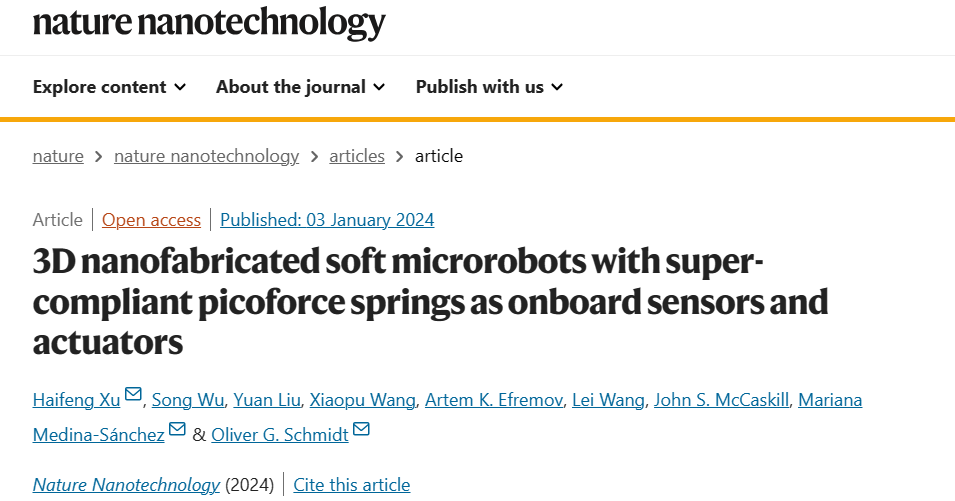Click envelope icon beside Mariana Medina-Sánchez
Image resolution: width=955 pixels, height=501 pixels.
[x=177, y=430]
